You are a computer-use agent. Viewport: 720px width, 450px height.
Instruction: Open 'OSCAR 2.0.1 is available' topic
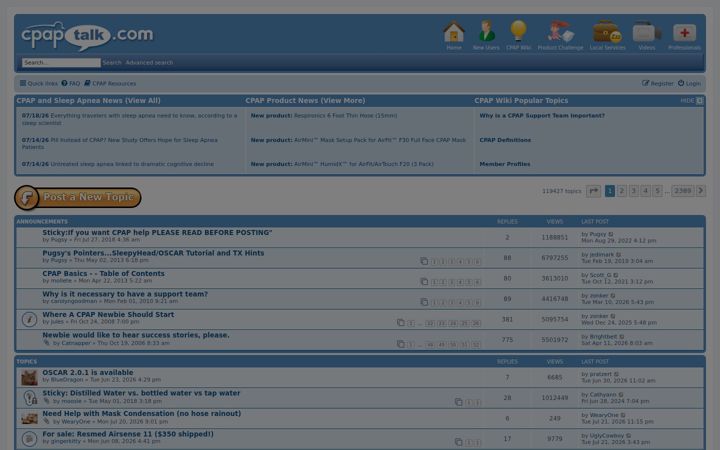tap(88, 372)
